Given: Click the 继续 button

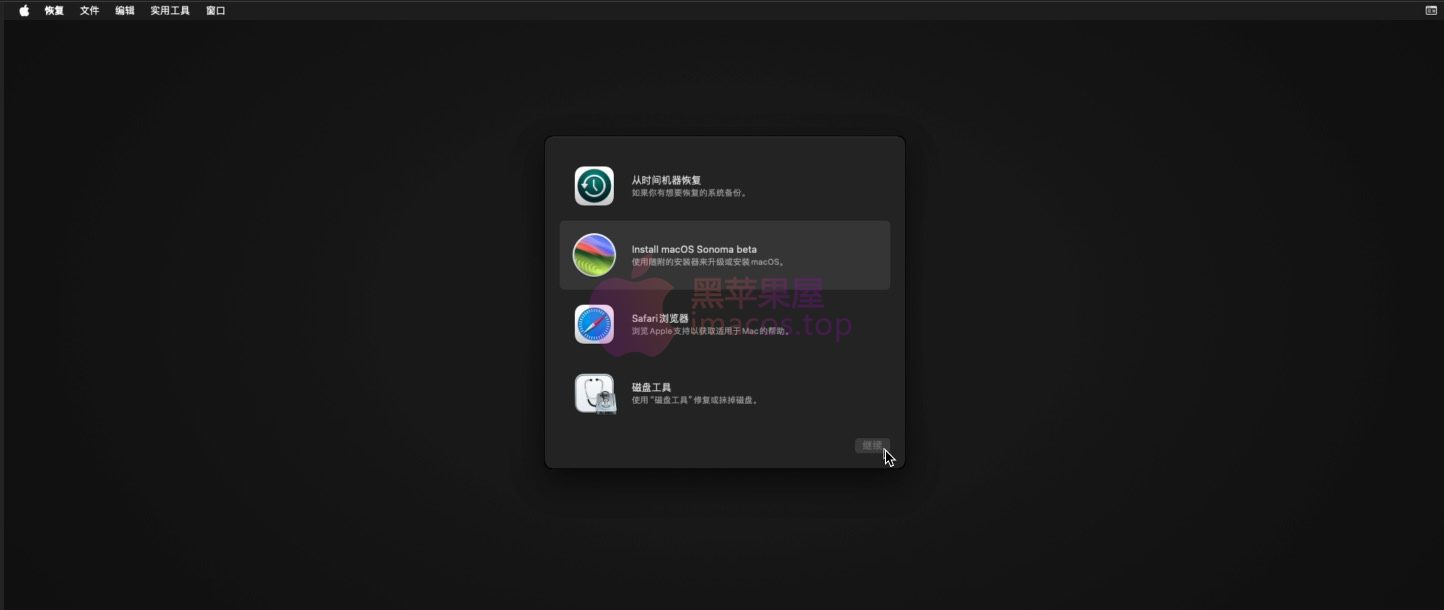Looking at the screenshot, I should point(872,446).
